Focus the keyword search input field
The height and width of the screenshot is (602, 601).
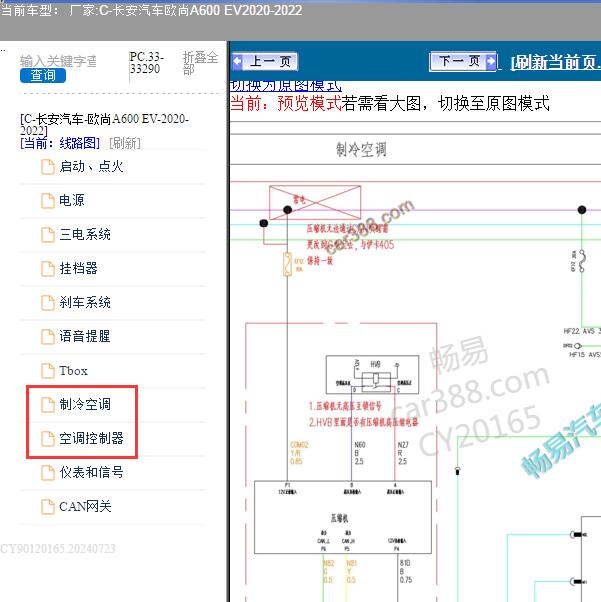[58, 61]
